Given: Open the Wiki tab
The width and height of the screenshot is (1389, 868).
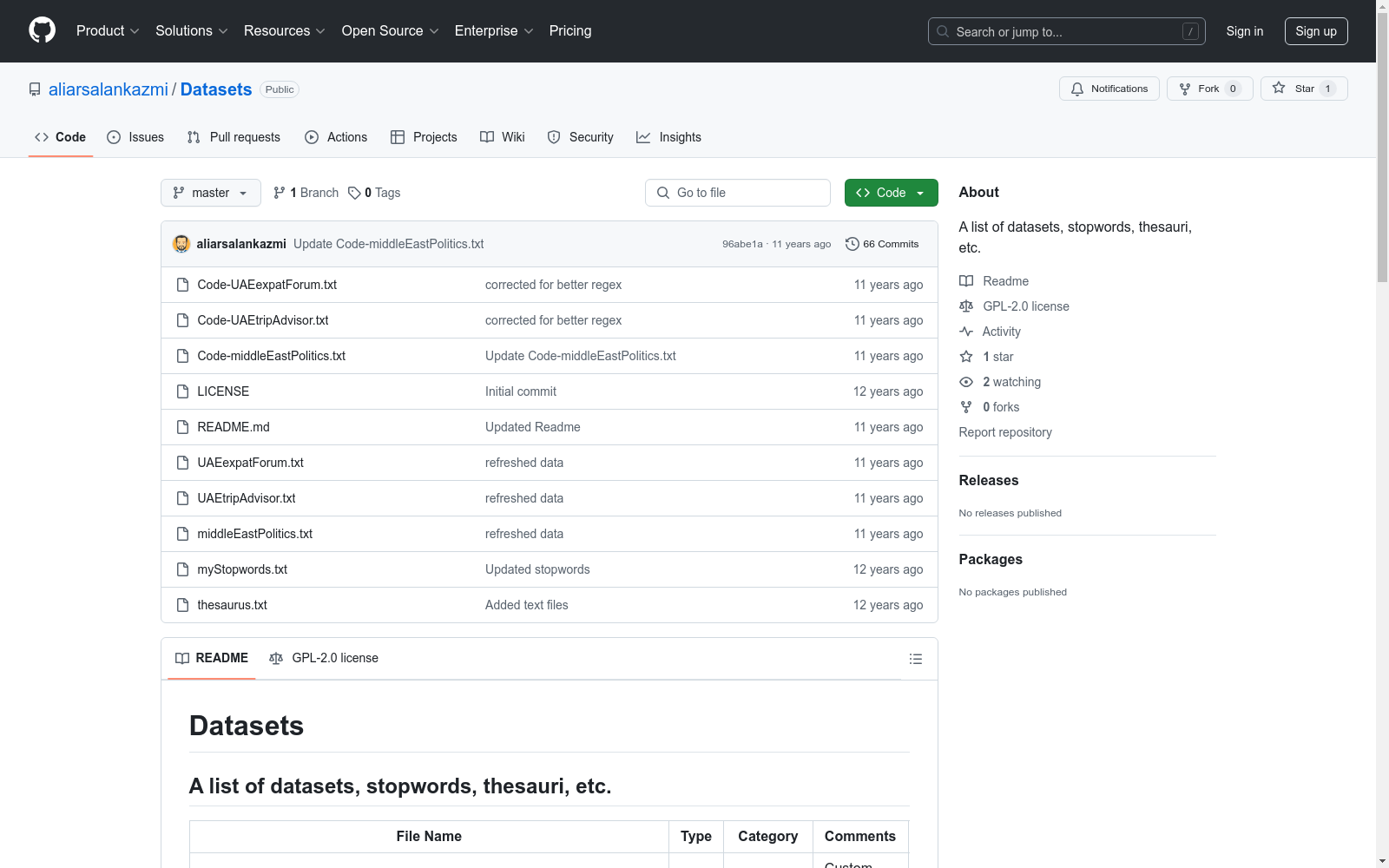Looking at the screenshot, I should pos(503,137).
